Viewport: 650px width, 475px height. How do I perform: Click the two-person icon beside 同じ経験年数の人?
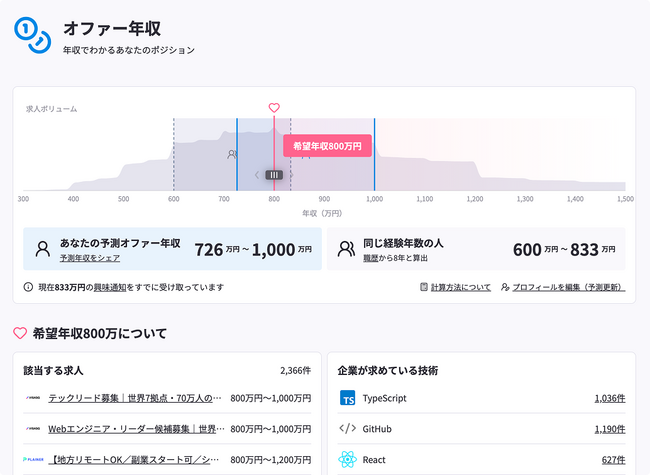(x=347, y=249)
